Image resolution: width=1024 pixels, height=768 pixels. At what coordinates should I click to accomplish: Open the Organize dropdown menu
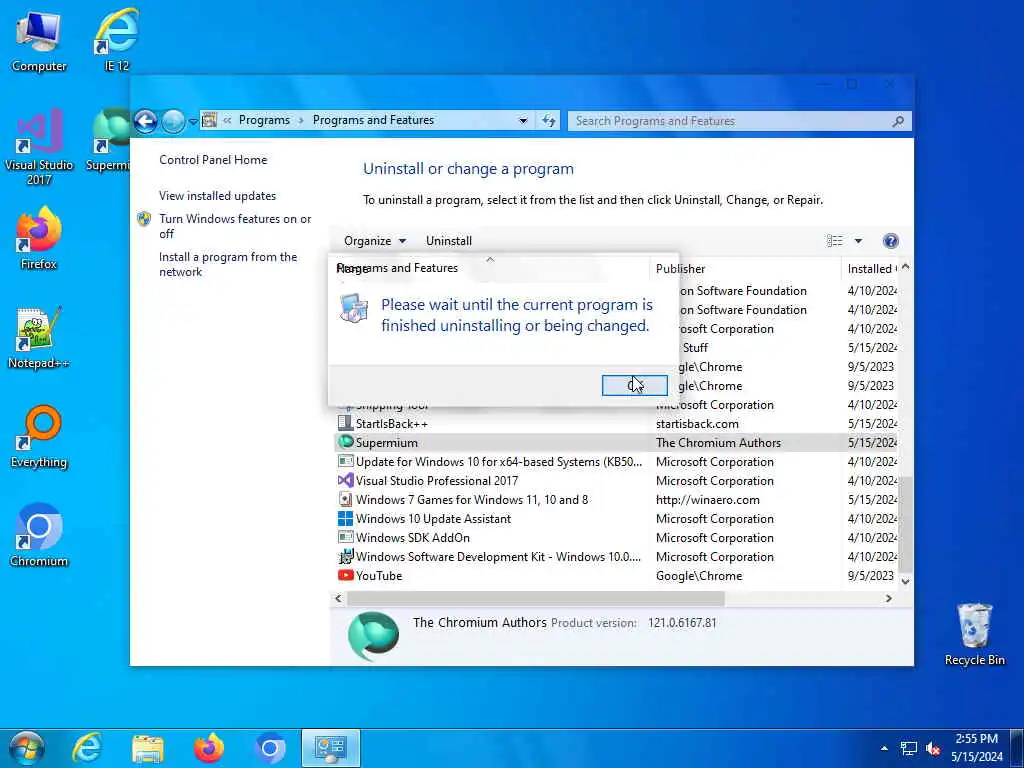[375, 241]
